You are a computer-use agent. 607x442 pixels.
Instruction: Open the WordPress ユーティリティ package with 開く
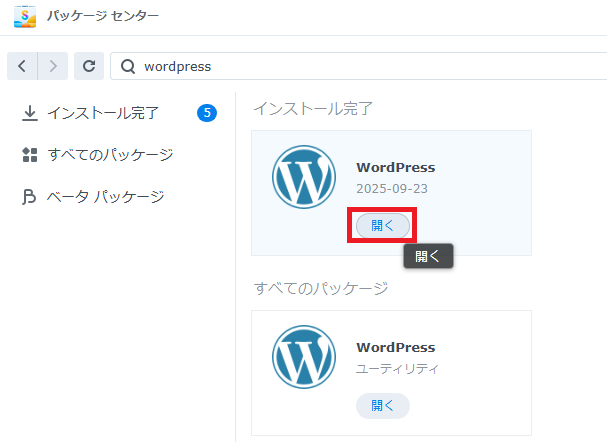tap(382, 406)
